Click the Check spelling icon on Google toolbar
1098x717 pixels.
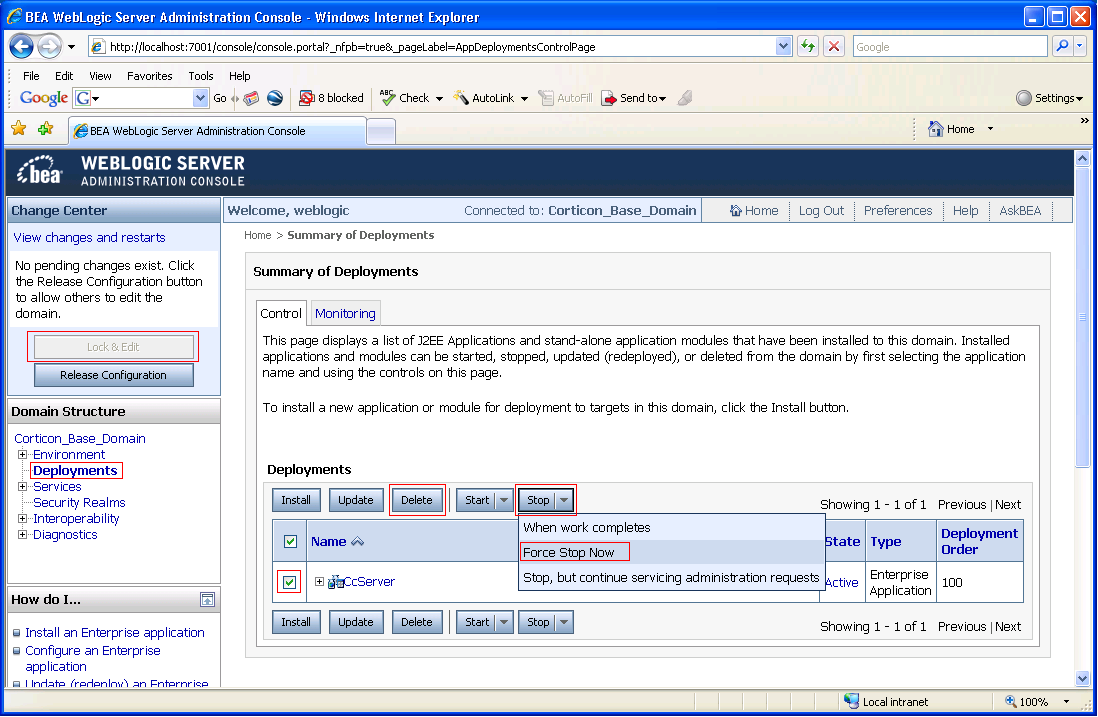click(385, 97)
